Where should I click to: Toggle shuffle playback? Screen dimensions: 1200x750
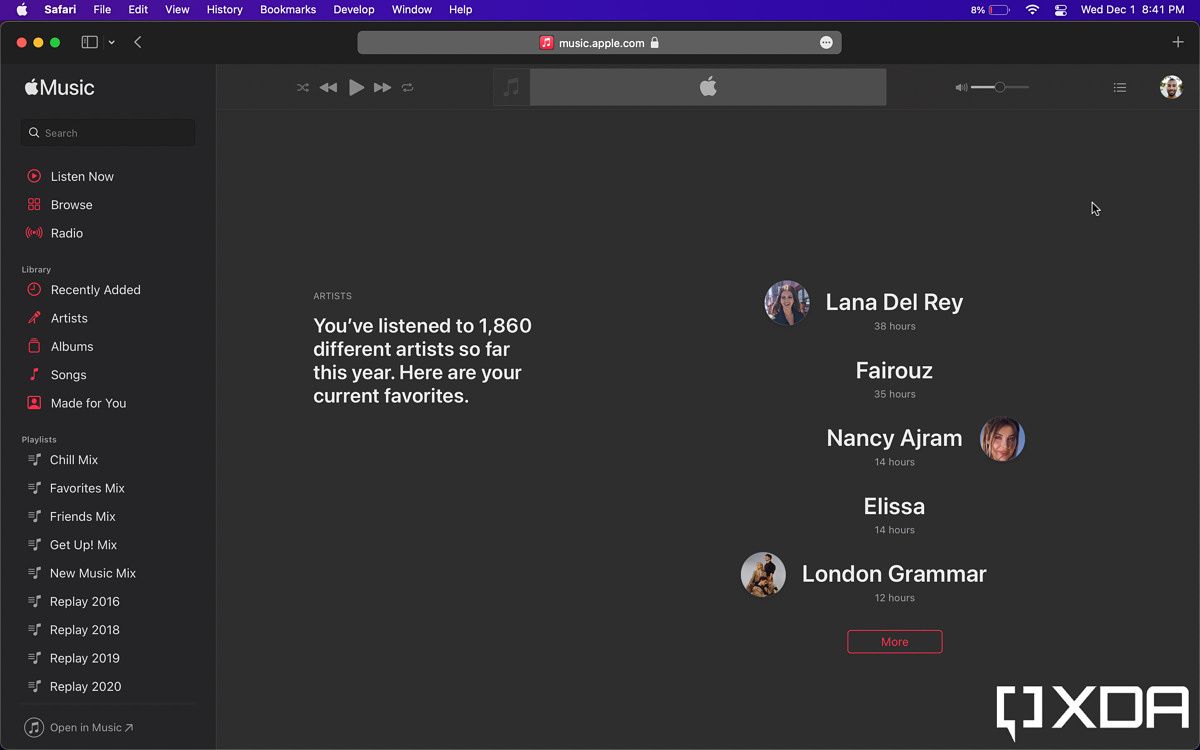(303, 88)
